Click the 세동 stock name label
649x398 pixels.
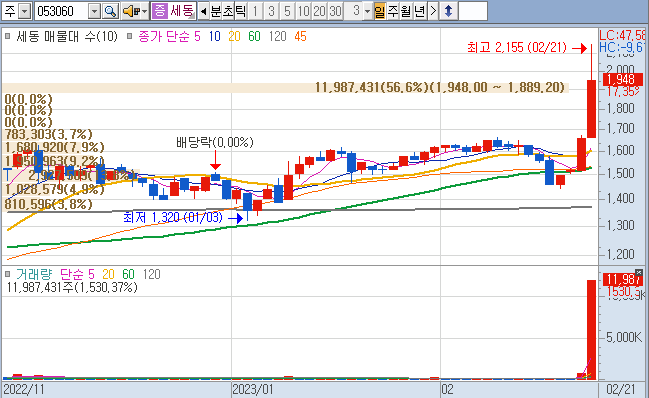coord(181,11)
